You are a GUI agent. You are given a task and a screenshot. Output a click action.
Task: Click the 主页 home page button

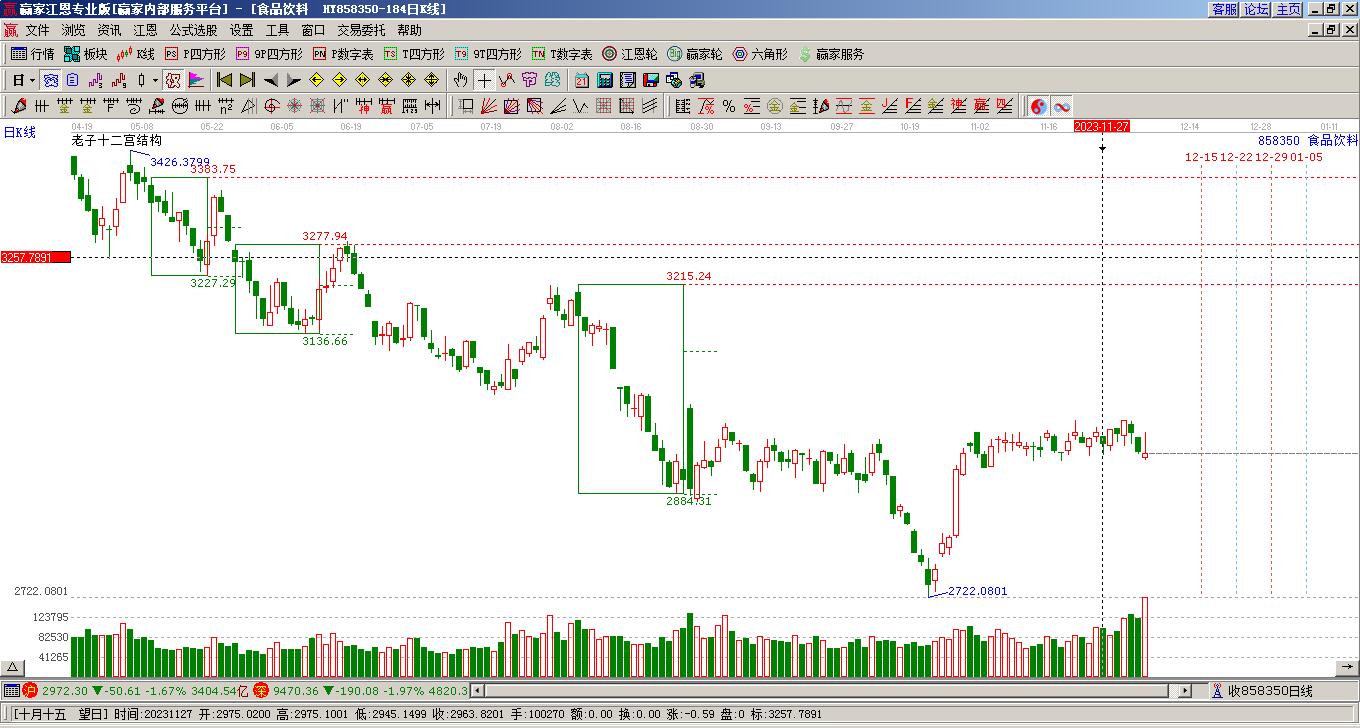coord(1288,9)
